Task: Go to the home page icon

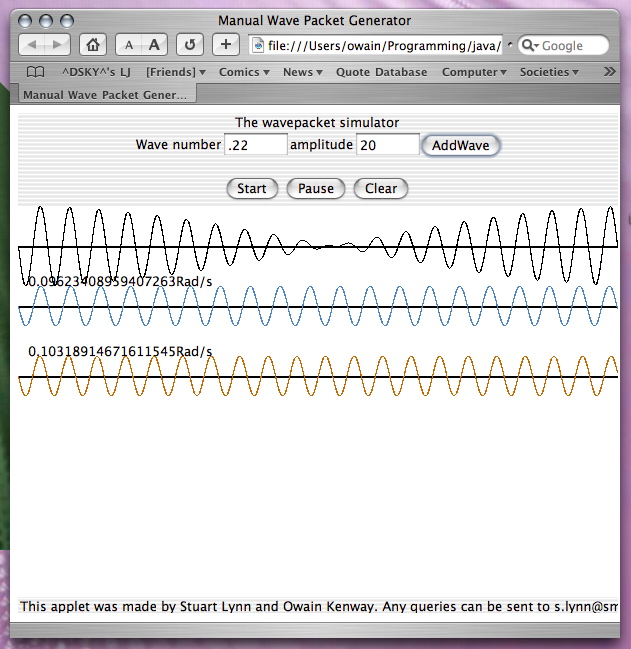Action: (x=92, y=45)
